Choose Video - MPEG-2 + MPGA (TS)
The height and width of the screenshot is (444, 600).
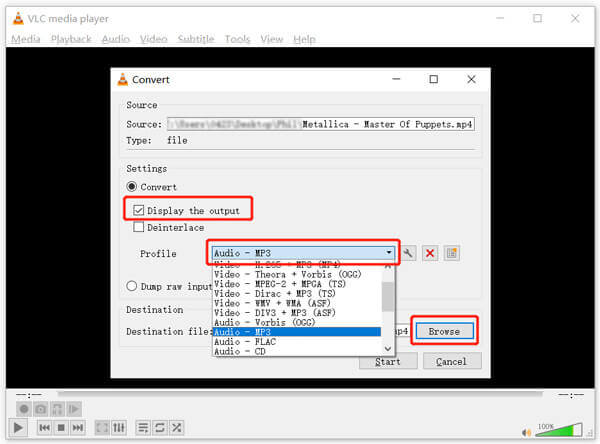(297, 284)
